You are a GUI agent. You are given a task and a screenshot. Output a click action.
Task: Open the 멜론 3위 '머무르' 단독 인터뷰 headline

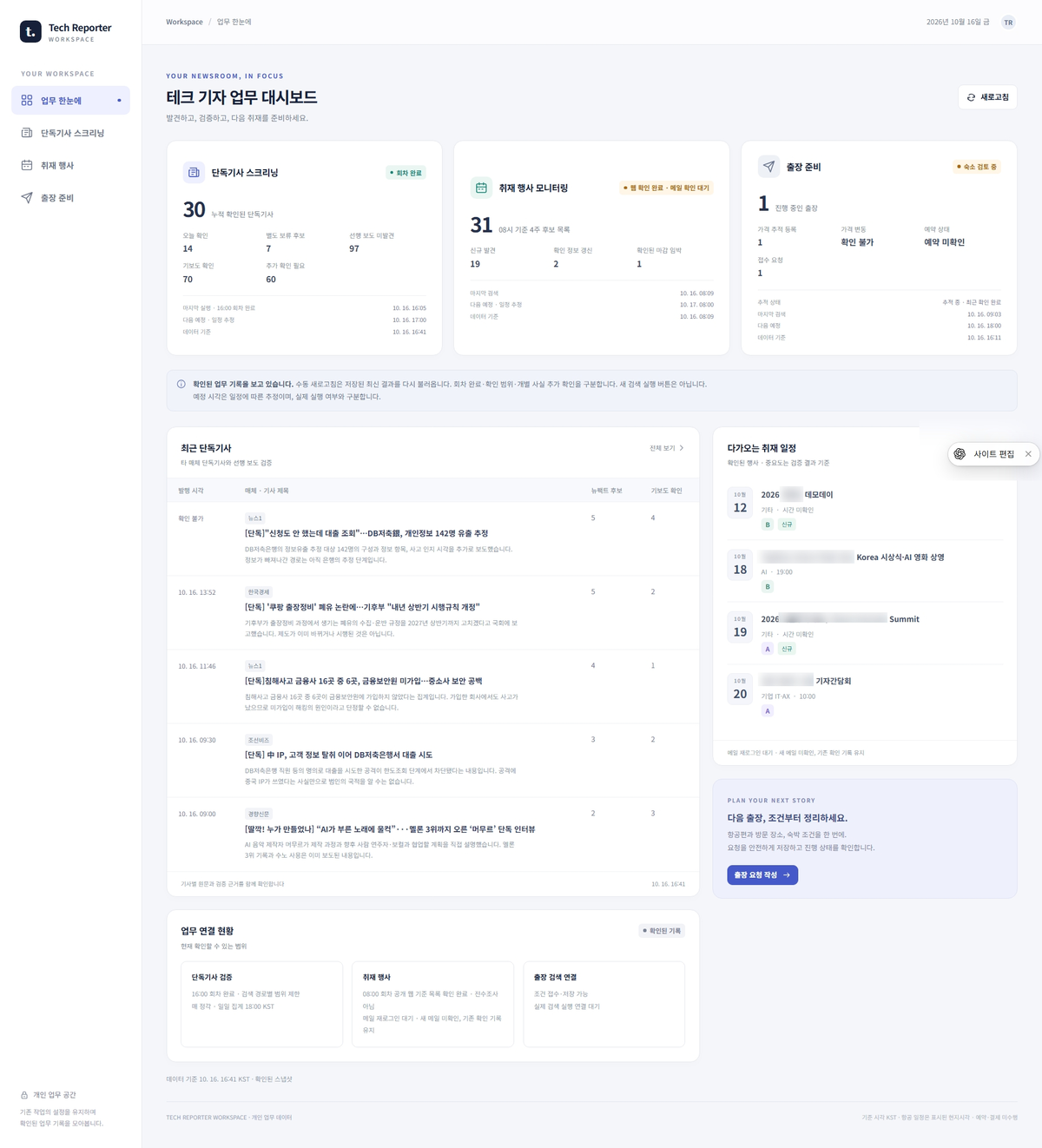click(390, 828)
